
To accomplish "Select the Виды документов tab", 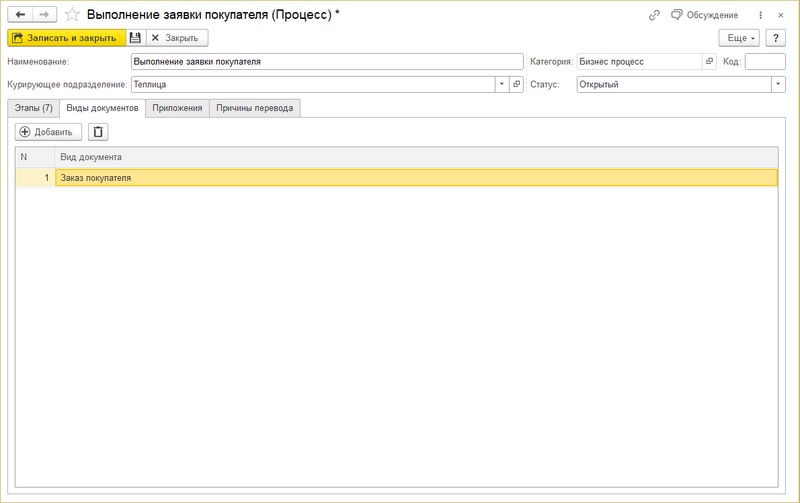I will 103,108.
